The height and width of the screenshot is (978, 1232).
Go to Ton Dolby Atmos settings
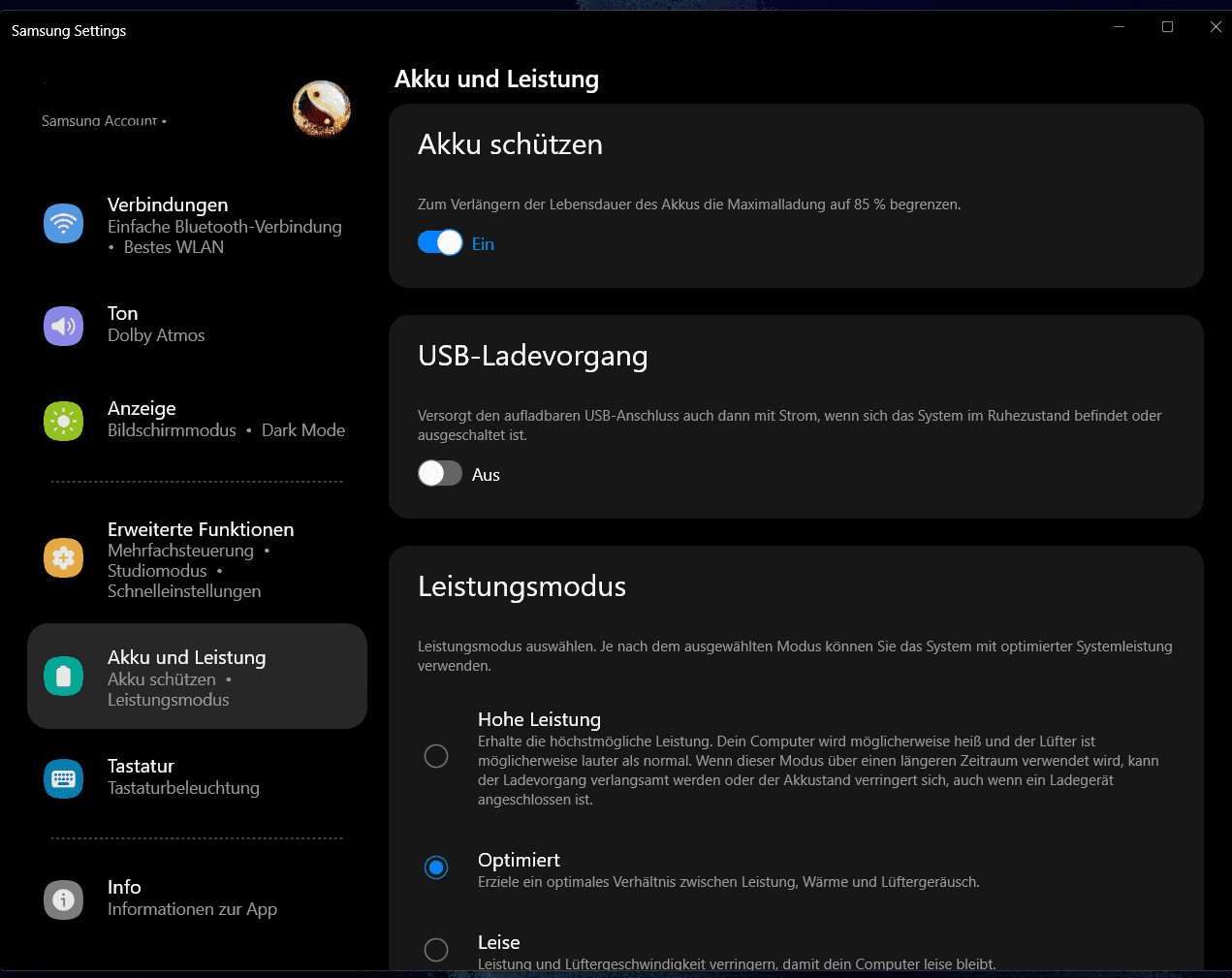click(x=156, y=335)
